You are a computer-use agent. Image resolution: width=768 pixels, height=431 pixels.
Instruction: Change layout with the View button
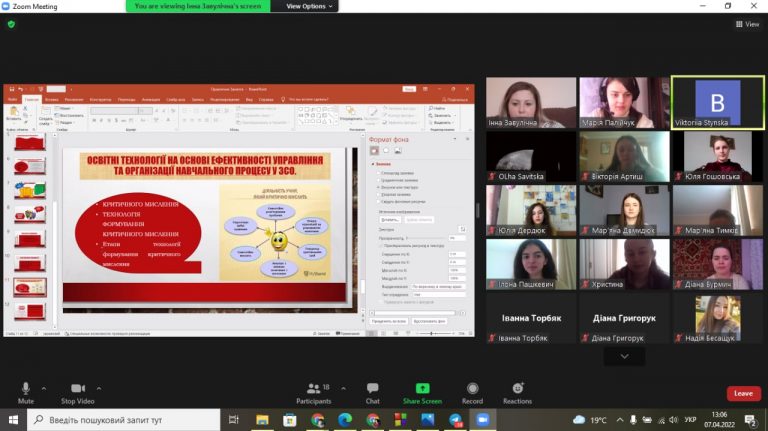pyautogui.click(x=747, y=24)
